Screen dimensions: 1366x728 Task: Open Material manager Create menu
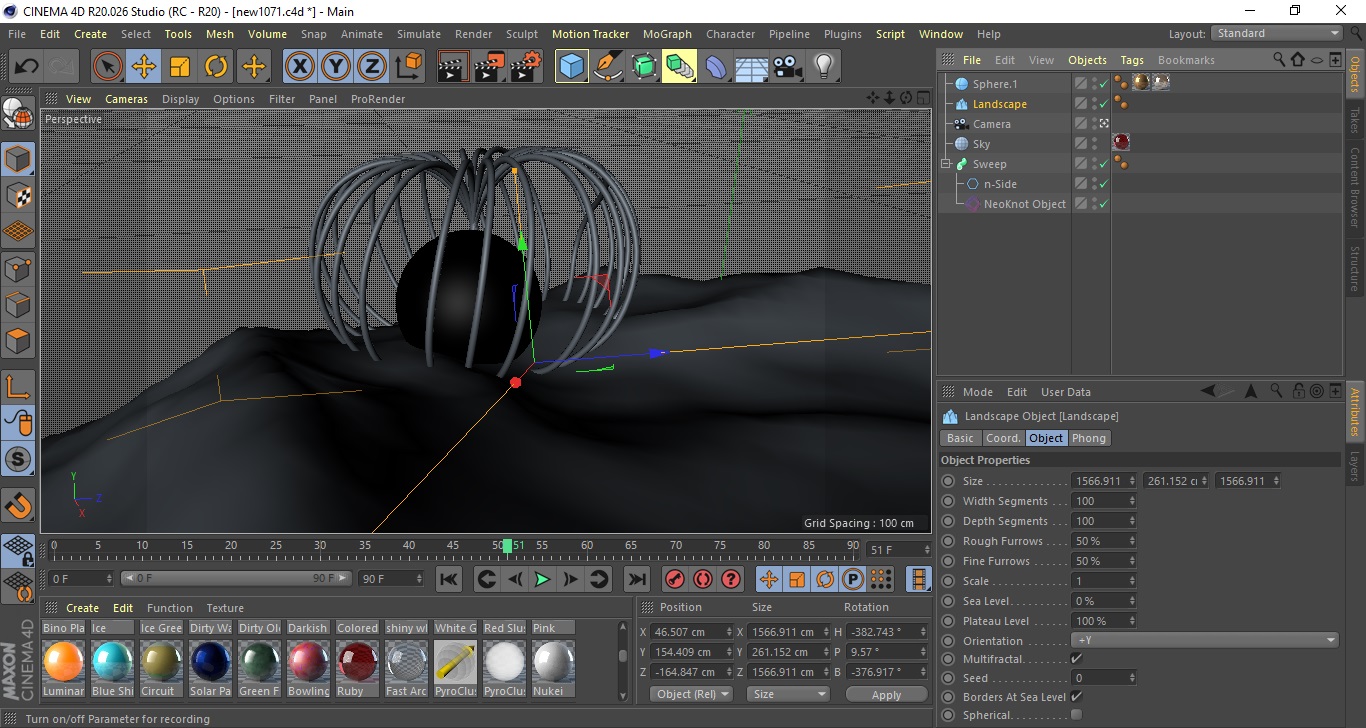coord(82,608)
